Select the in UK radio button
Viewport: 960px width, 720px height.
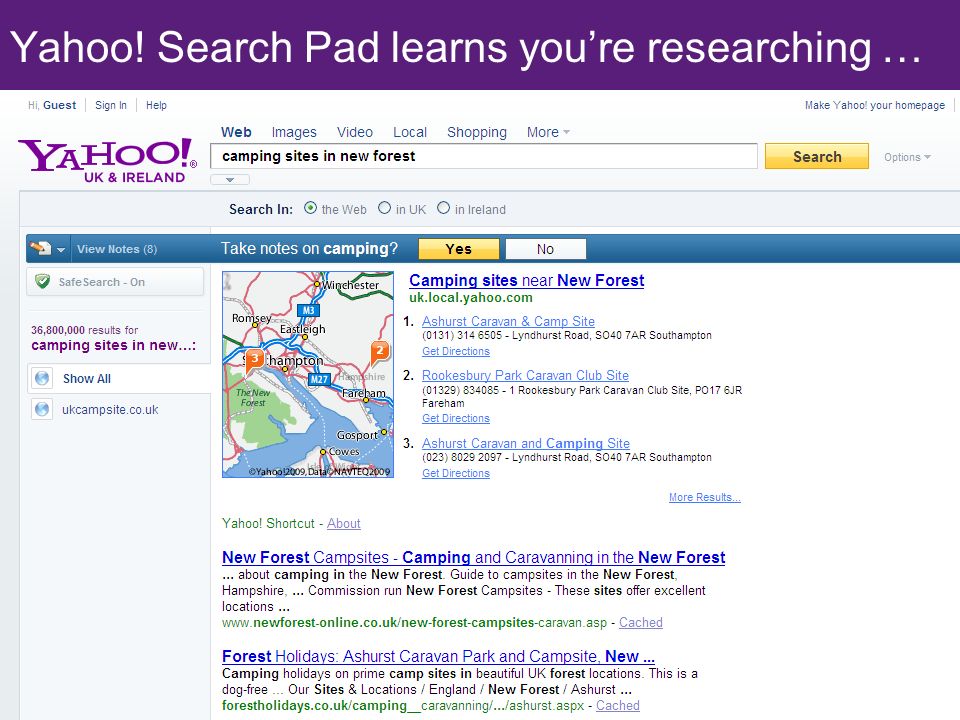[384, 208]
